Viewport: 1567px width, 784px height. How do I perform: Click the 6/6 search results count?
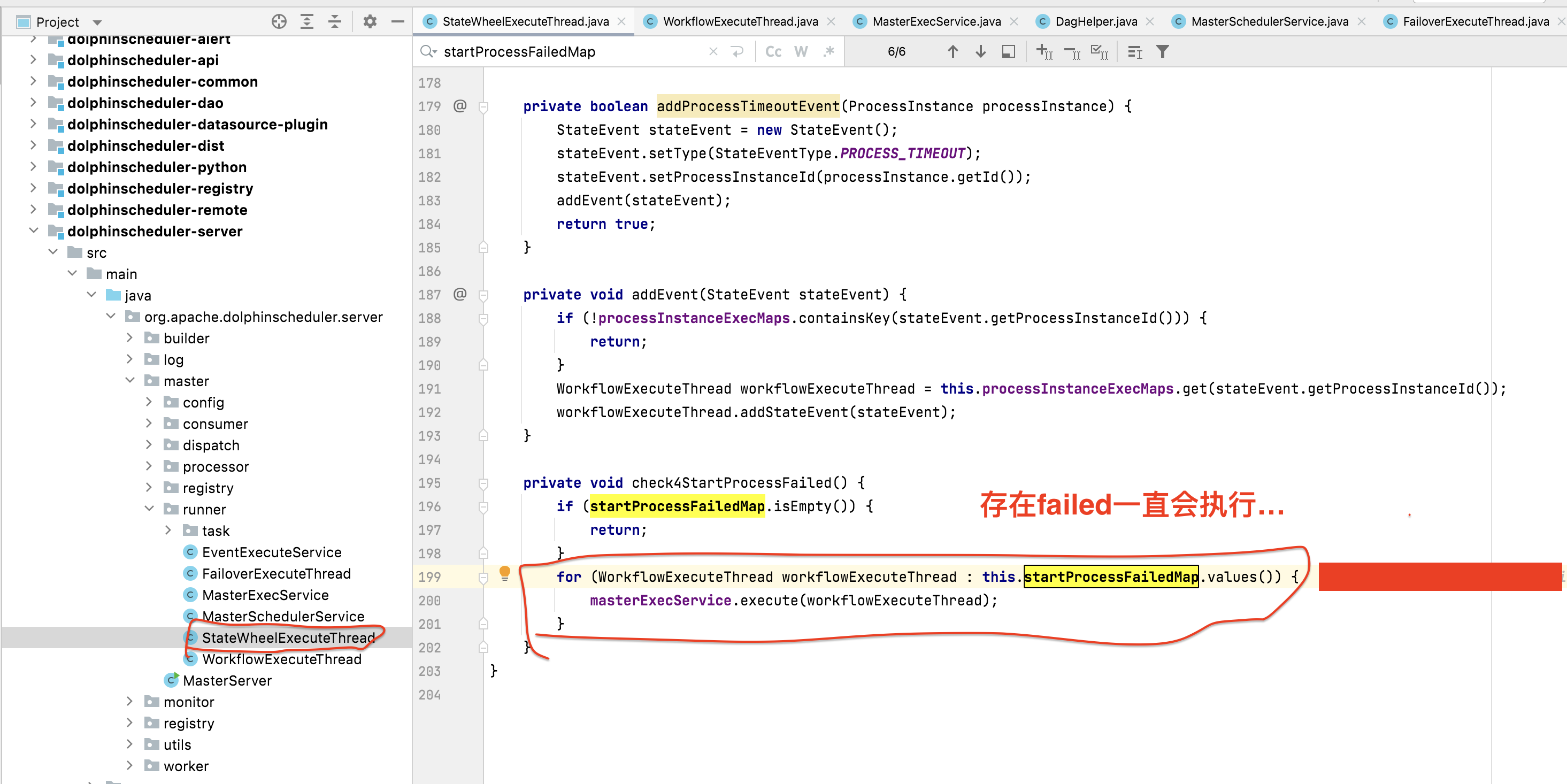[x=896, y=52]
